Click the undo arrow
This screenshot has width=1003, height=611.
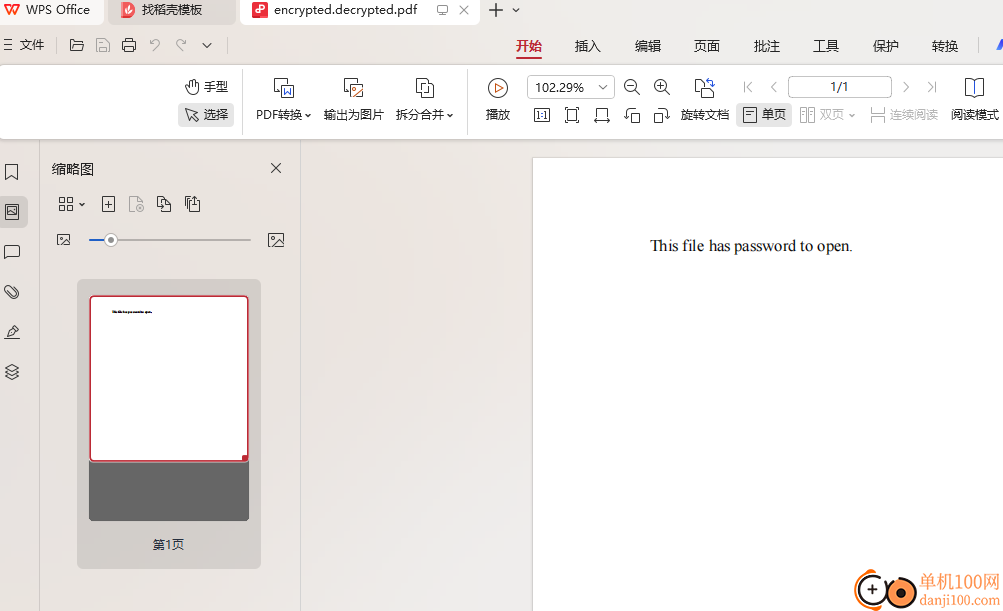click(155, 45)
